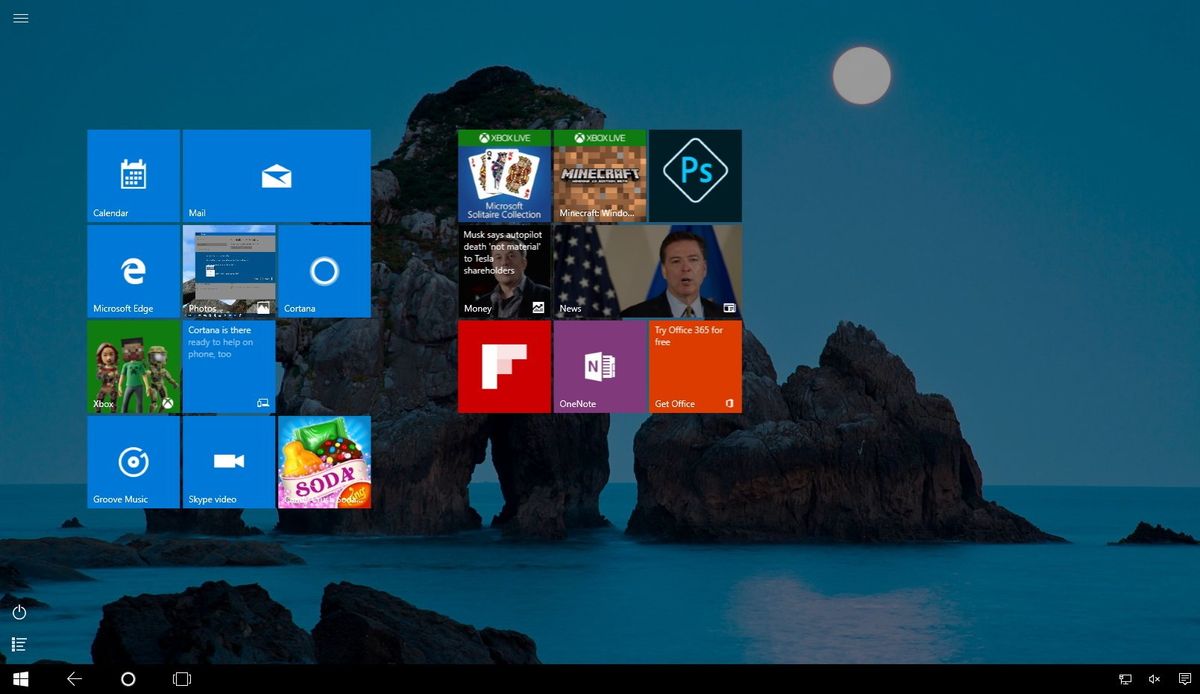Image resolution: width=1200 pixels, height=694 pixels.
Task: Open the Money tile's Tesla headline
Action: point(504,270)
